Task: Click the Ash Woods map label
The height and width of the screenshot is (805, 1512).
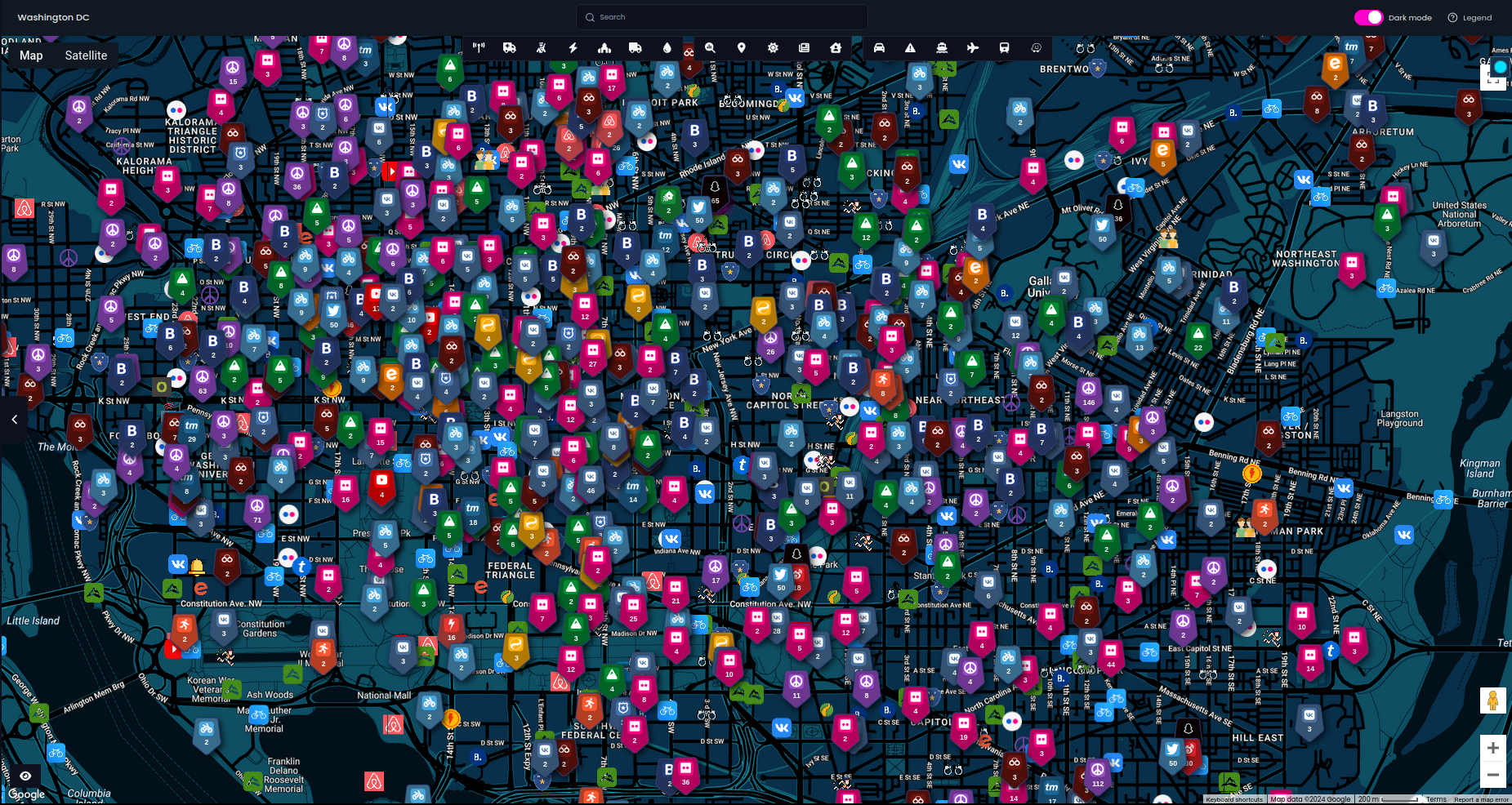Action: pos(270,696)
